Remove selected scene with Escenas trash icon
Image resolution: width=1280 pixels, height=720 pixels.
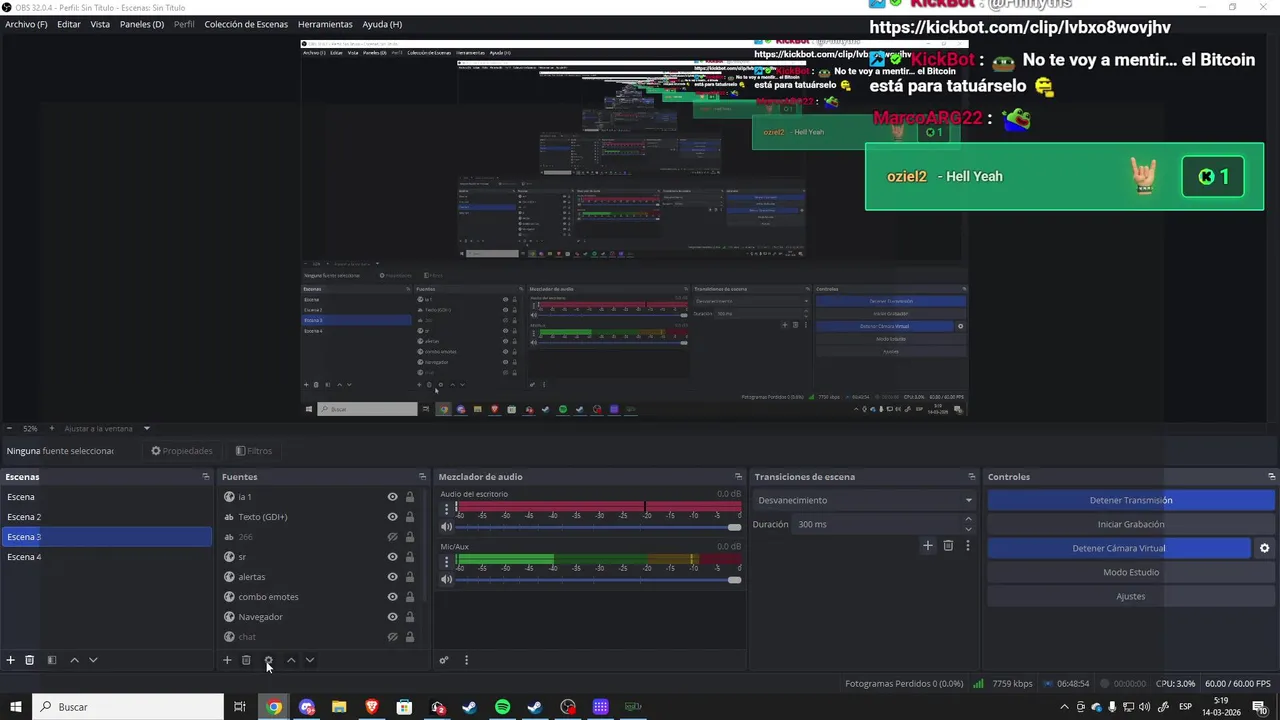pos(30,660)
